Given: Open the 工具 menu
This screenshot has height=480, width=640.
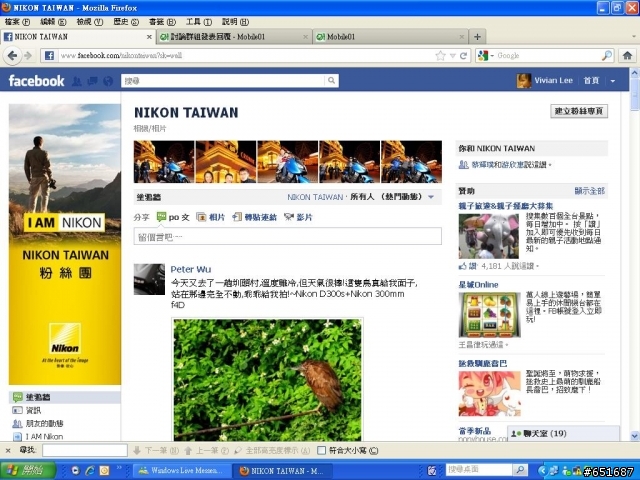Looking at the screenshot, I should click(199, 22).
